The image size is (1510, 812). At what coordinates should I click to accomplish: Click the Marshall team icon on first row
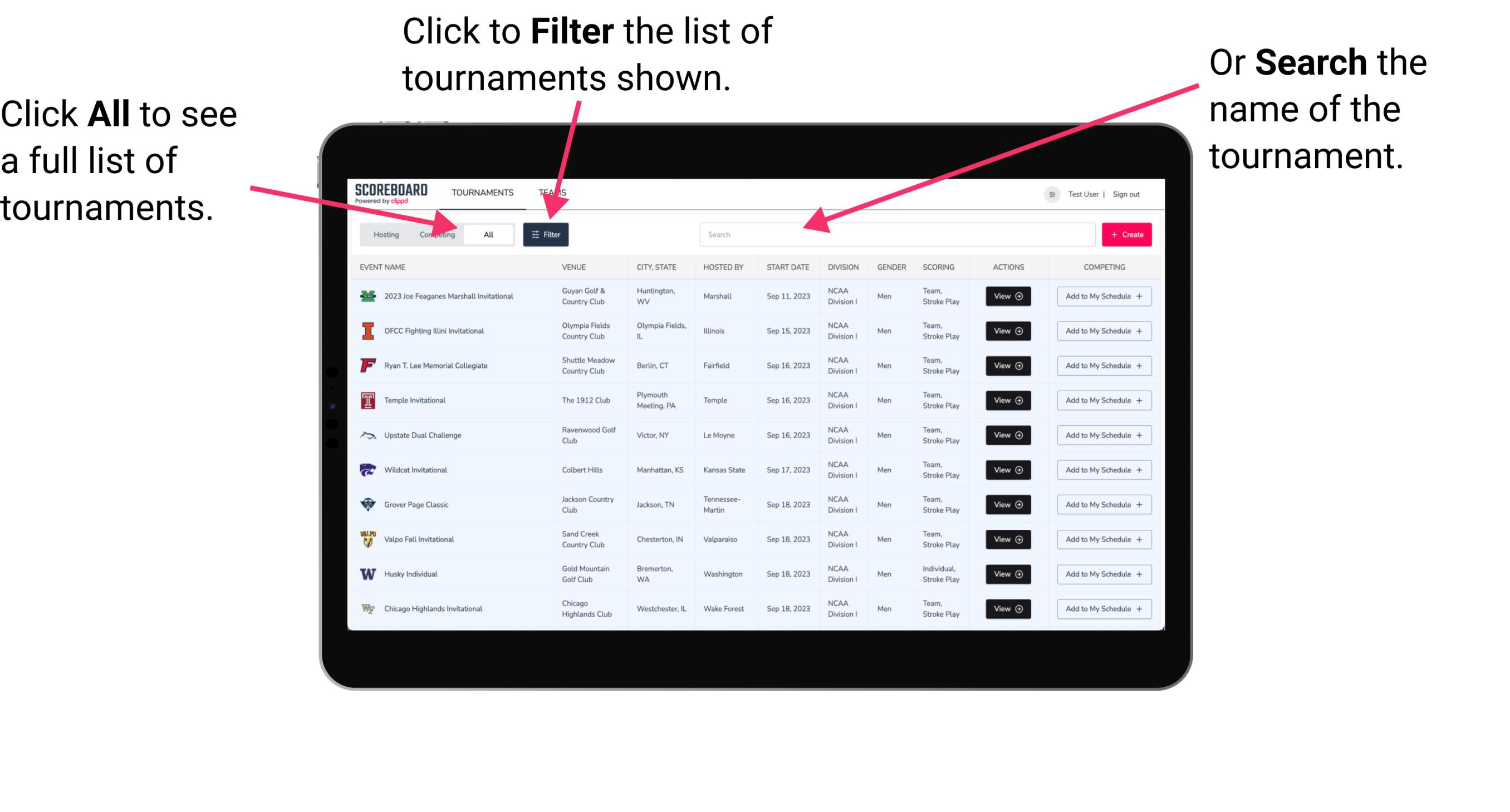point(367,296)
